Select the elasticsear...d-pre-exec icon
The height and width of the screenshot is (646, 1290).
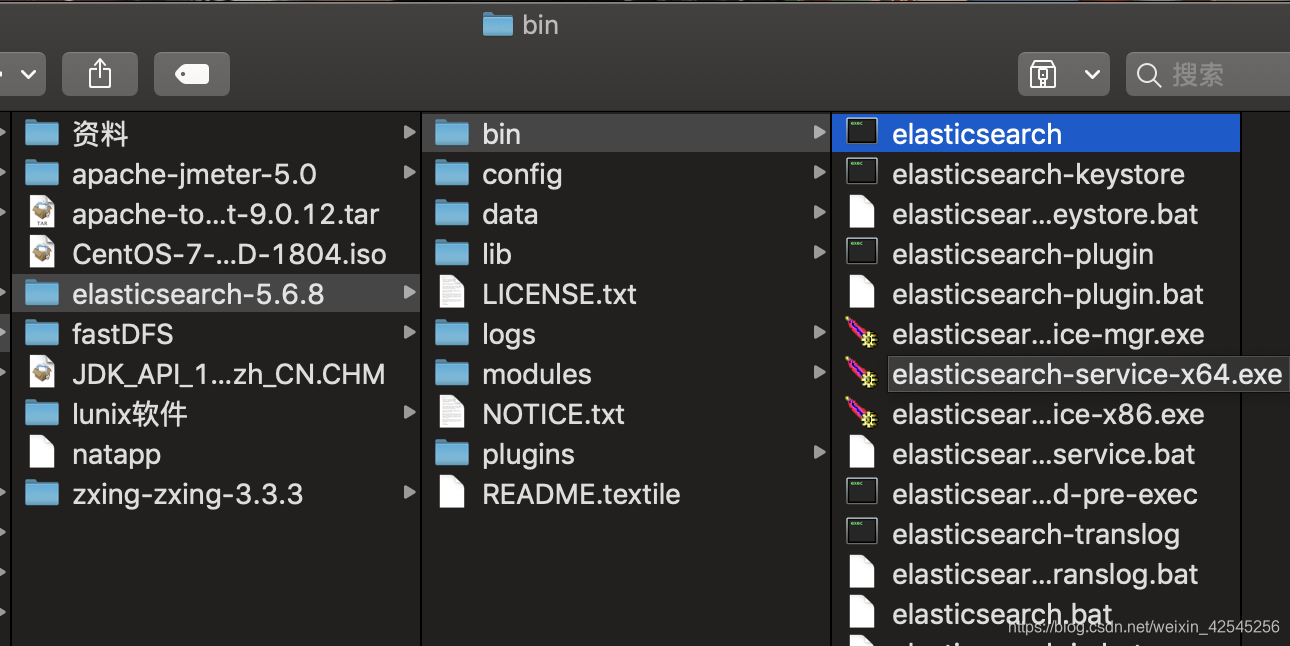click(861, 491)
